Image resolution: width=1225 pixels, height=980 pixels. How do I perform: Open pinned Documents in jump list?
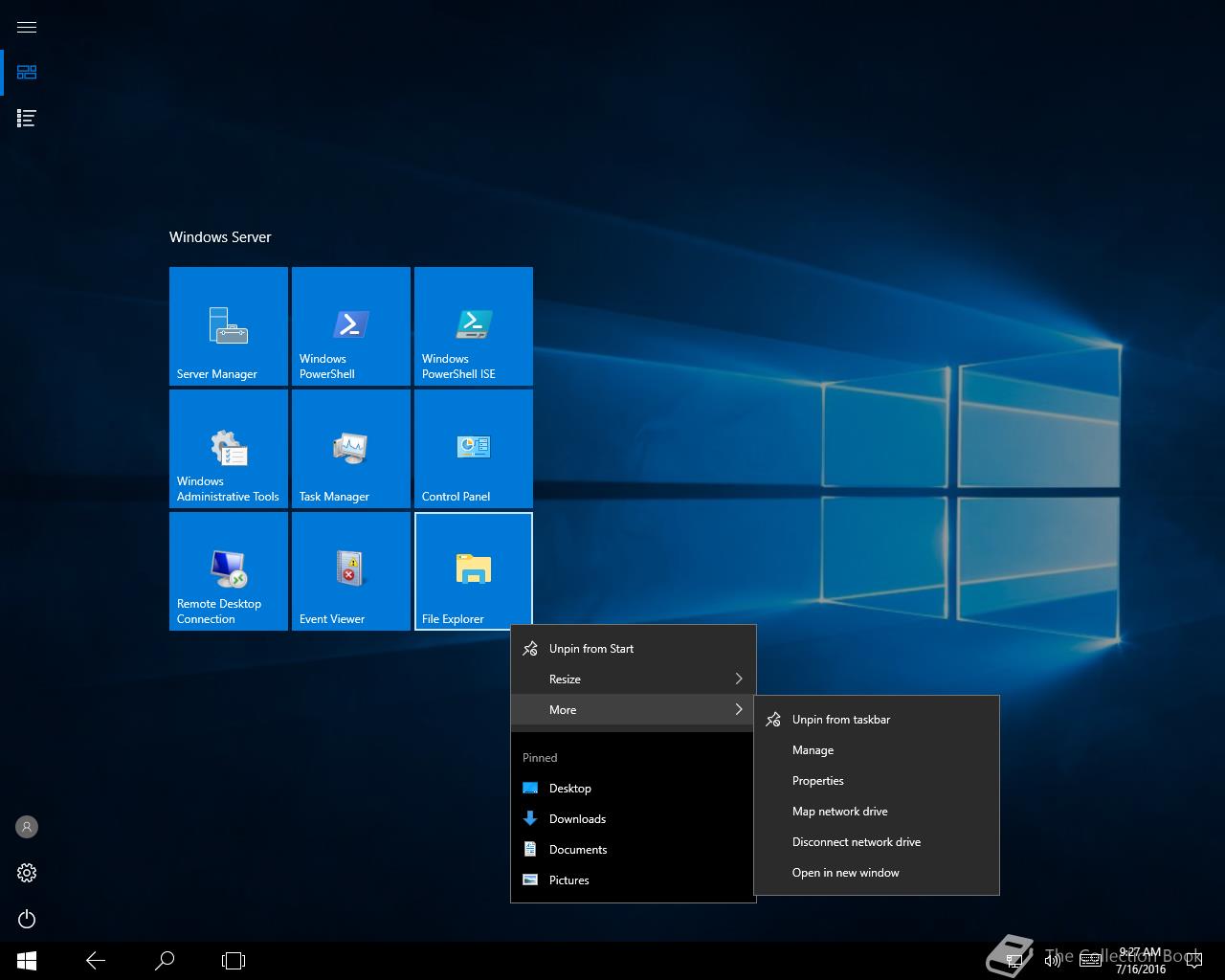[634, 850]
